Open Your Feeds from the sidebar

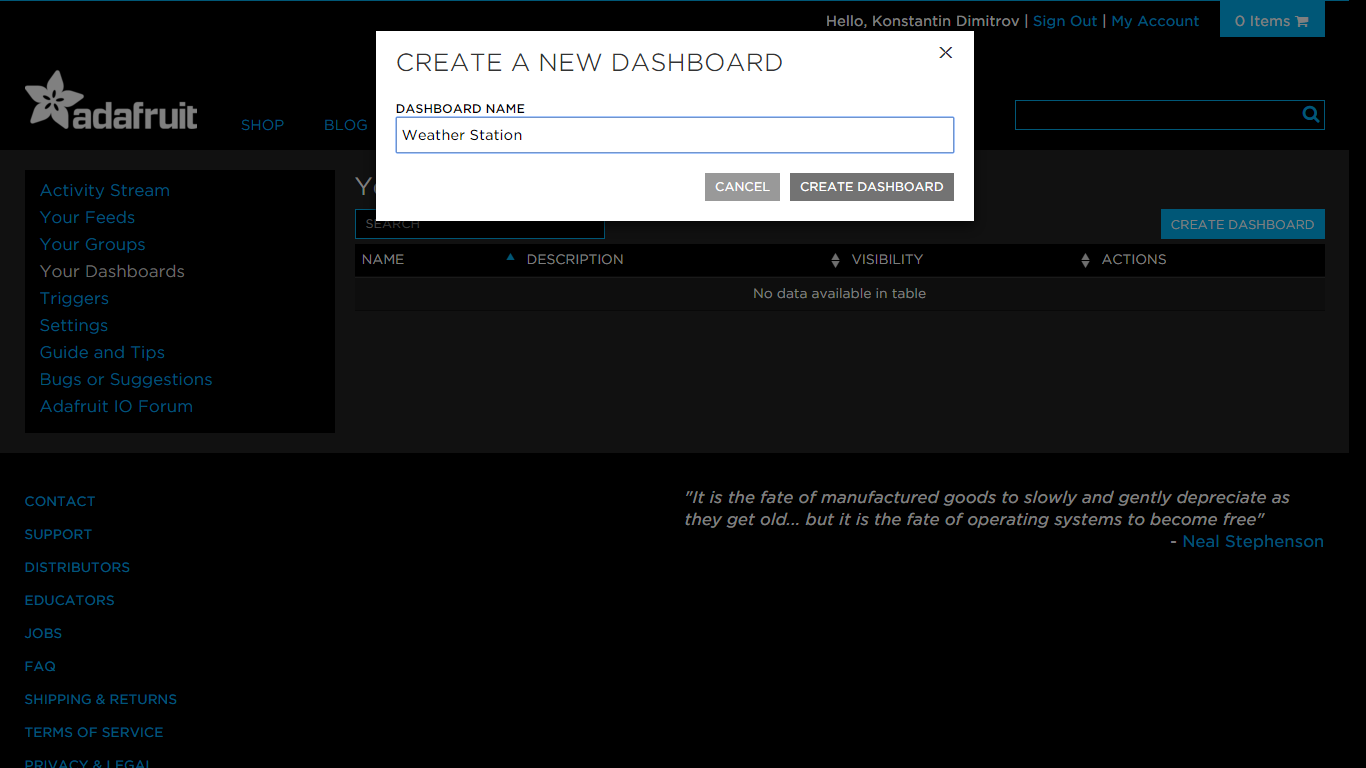(x=87, y=217)
